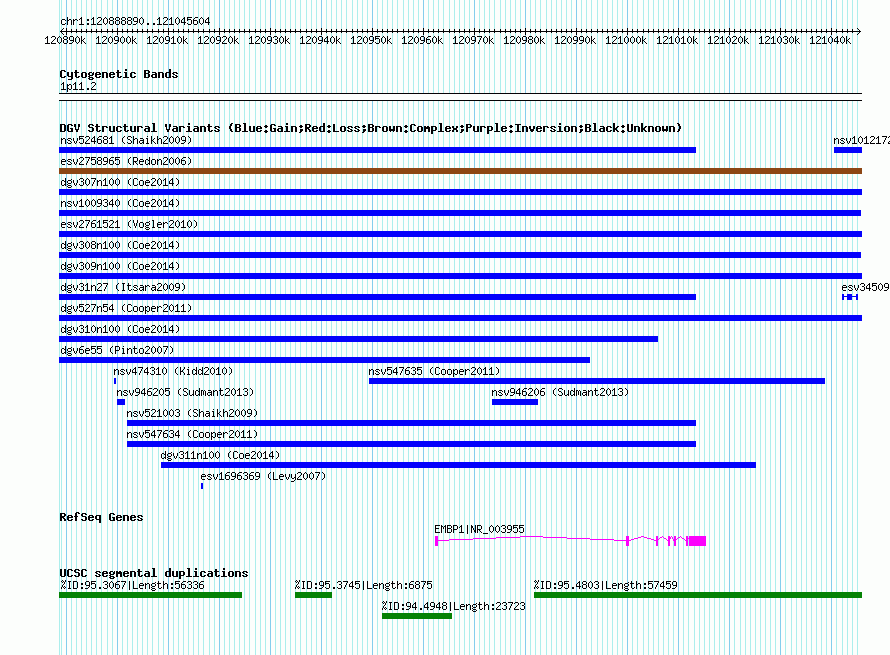This screenshot has width=890, height=655.
Task: Select the small esv1696369 variant marker
Action: pyautogui.click(x=201, y=486)
